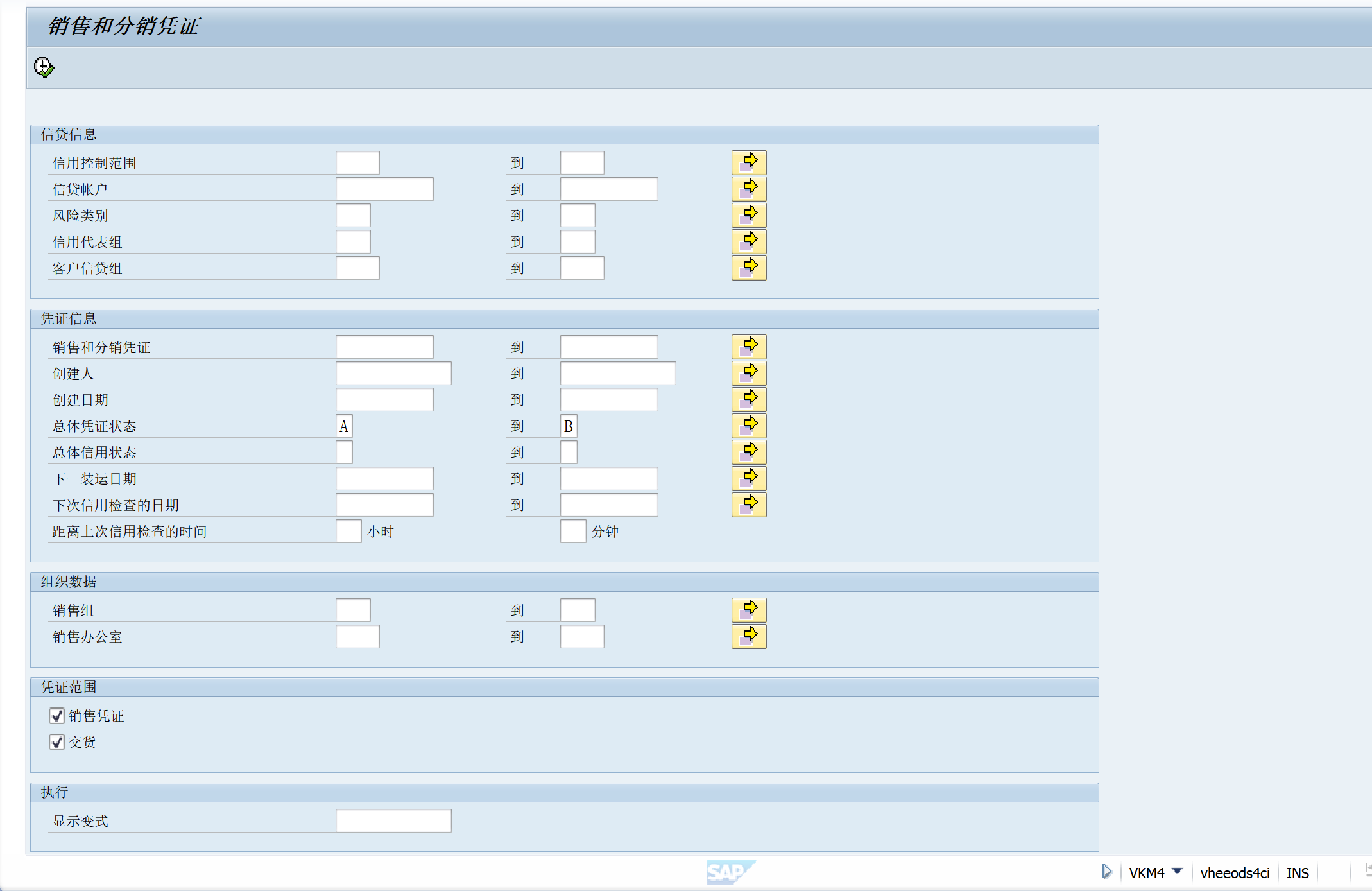
Task: Click the INS insert mode indicator
Action: (1298, 872)
